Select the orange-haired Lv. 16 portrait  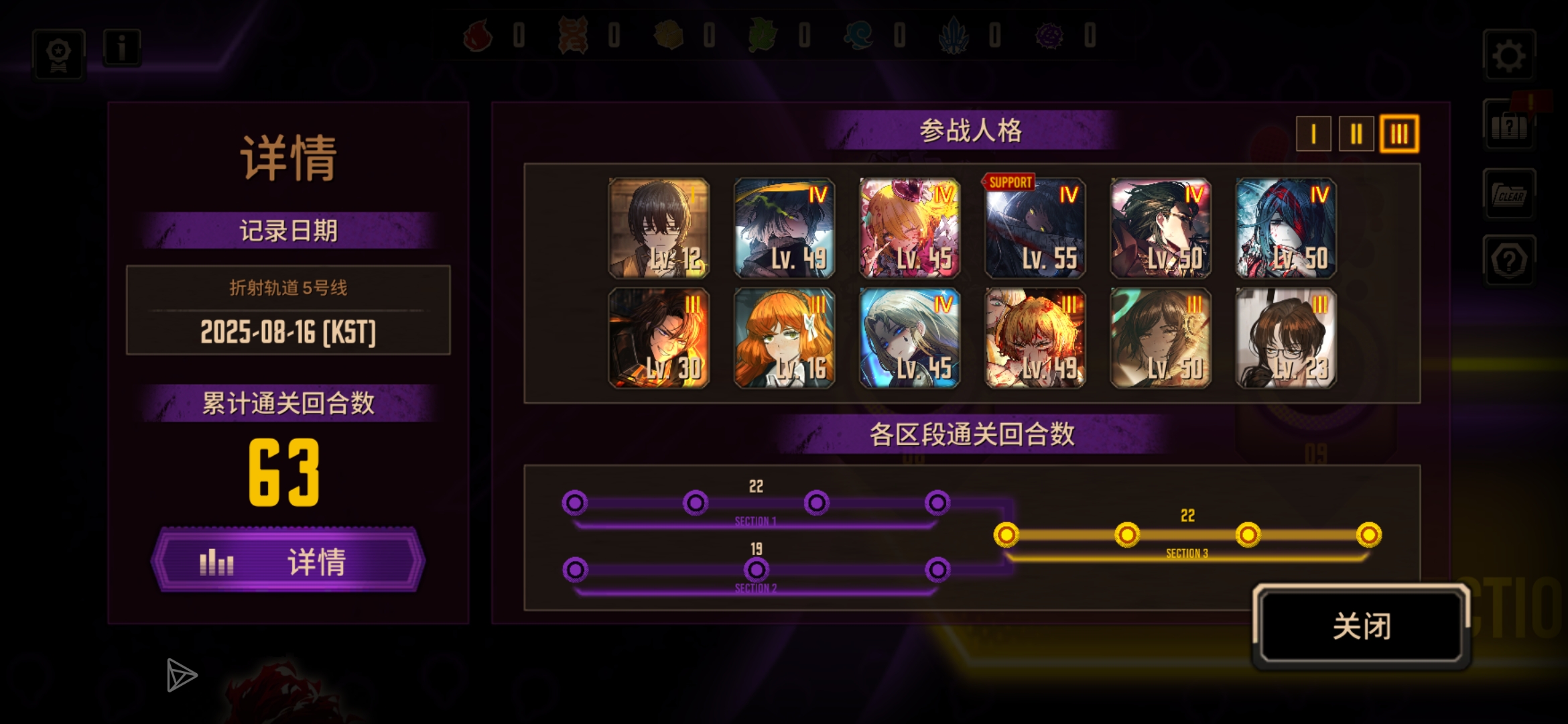pos(784,338)
